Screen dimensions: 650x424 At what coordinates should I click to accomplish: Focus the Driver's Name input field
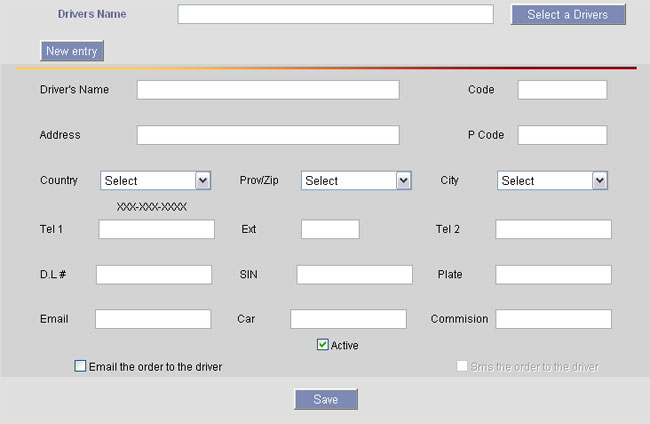(x=268, y=90)
